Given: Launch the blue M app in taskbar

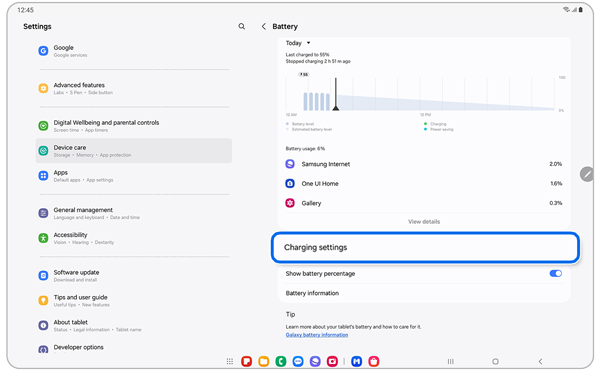Looking at the screenshot, I should point(357,361).
